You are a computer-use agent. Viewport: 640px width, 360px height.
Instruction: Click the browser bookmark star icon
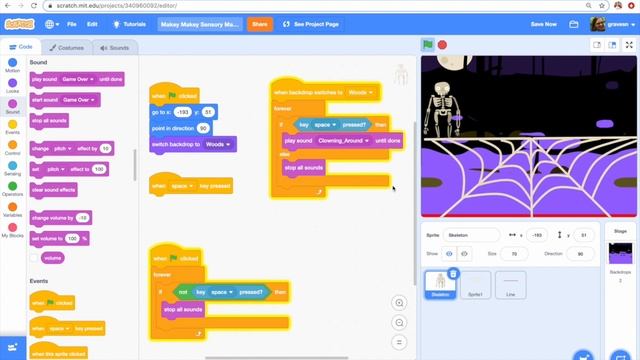(x=602, y=6)
